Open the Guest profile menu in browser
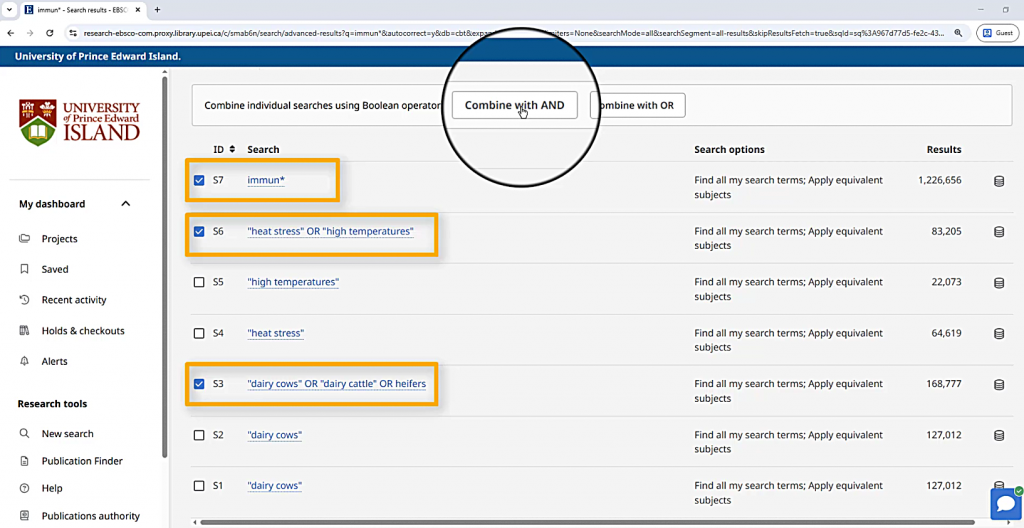 [x=997, y=33]
